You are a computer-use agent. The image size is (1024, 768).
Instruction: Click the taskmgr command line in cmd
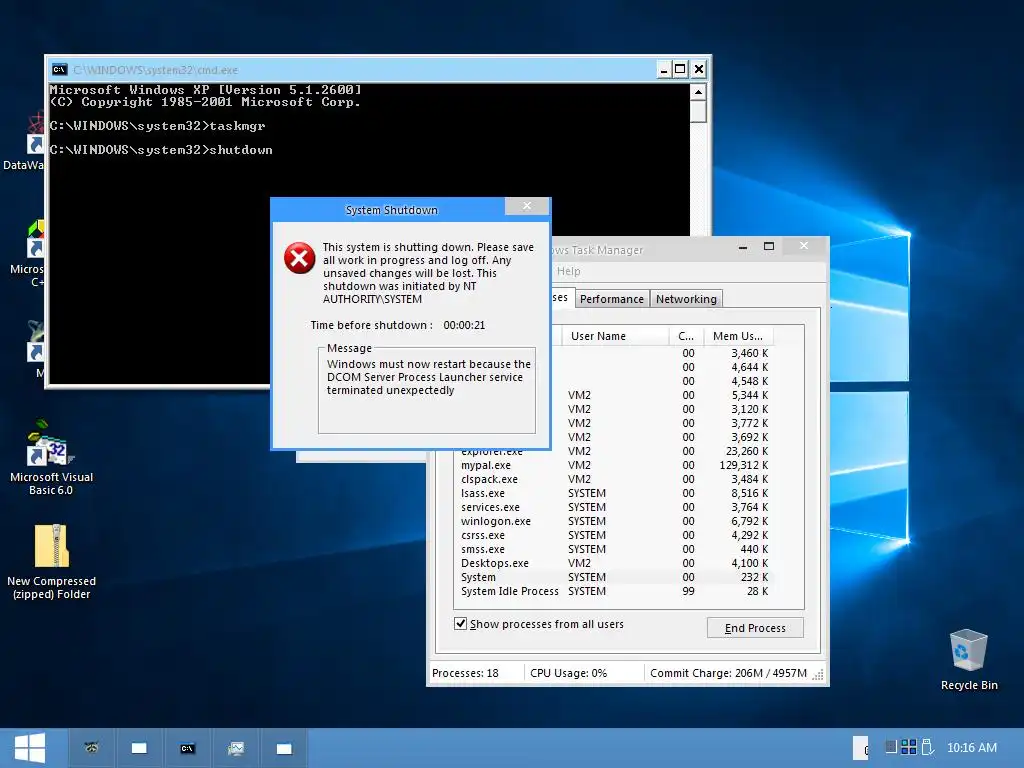pos(157,126)
